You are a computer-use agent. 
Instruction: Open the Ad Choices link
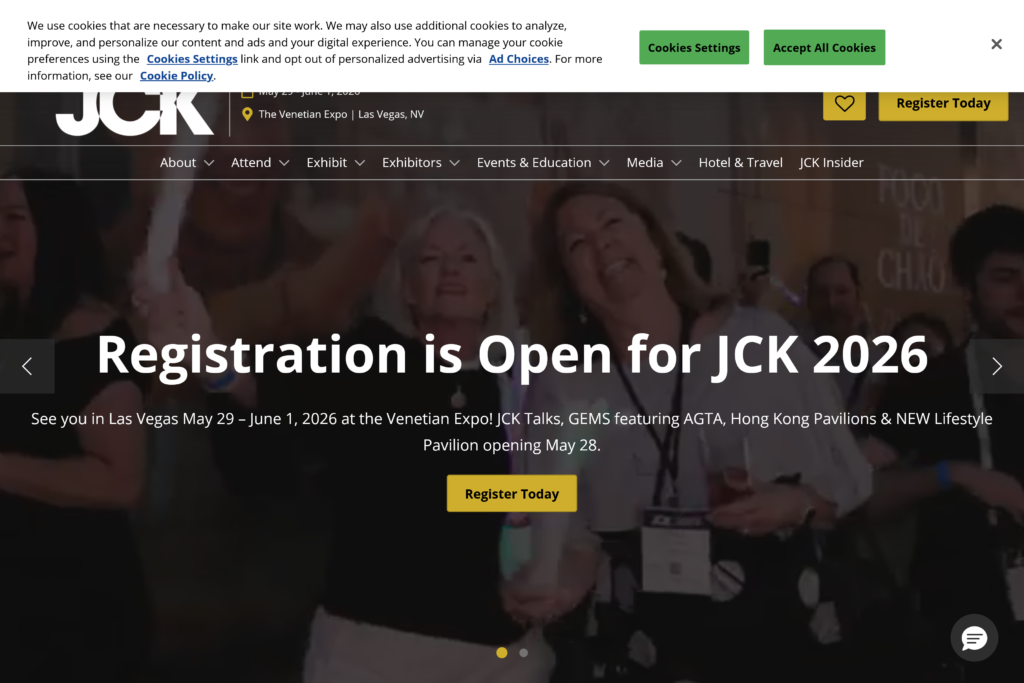pos(519,59)
